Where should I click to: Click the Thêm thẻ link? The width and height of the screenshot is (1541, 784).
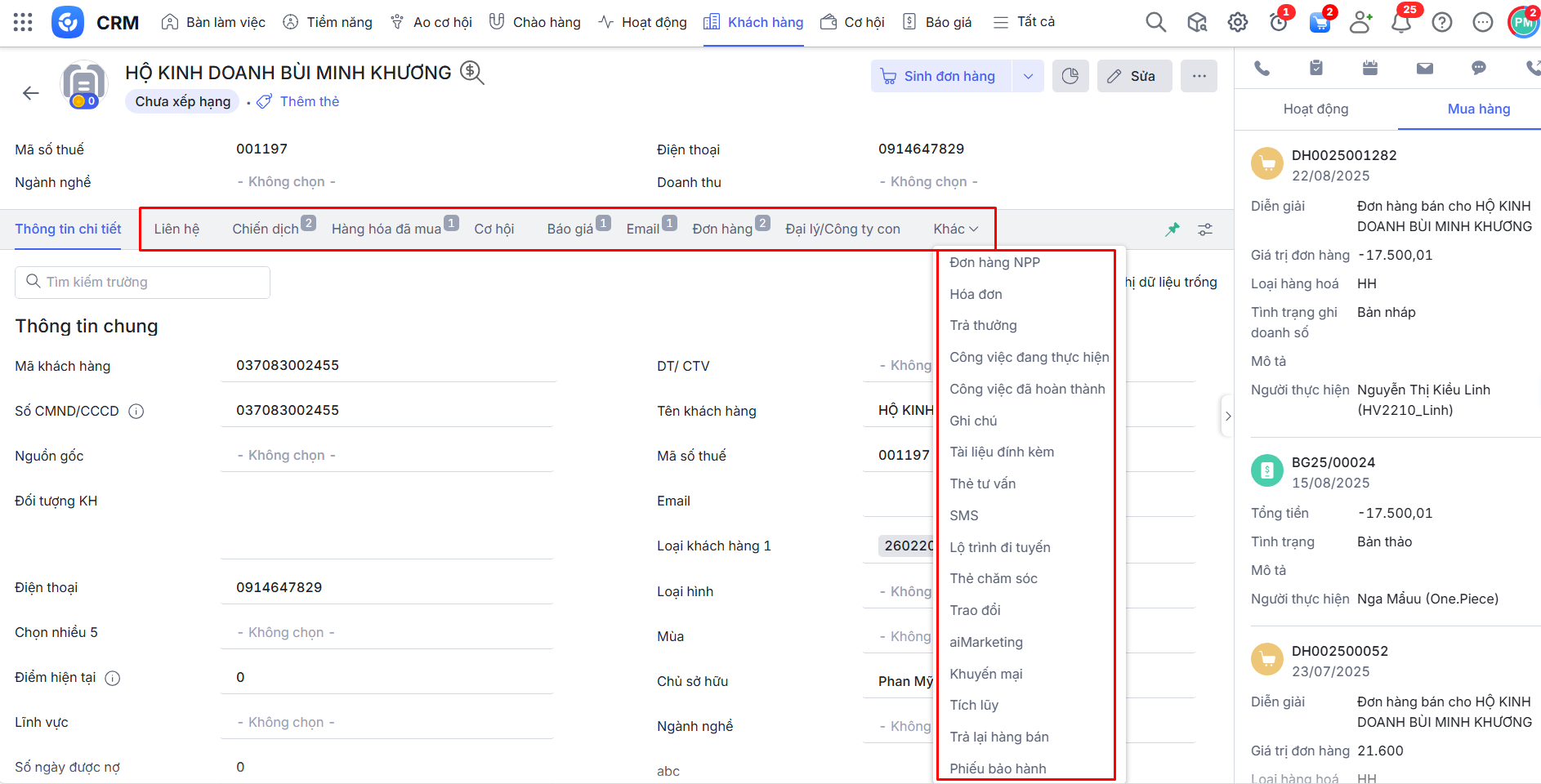click(309, 101)
